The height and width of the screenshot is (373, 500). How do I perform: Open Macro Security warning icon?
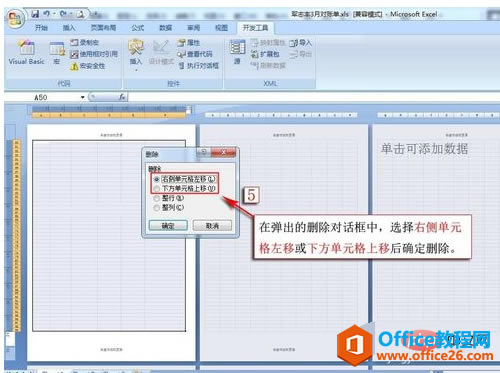click(74, 66)
